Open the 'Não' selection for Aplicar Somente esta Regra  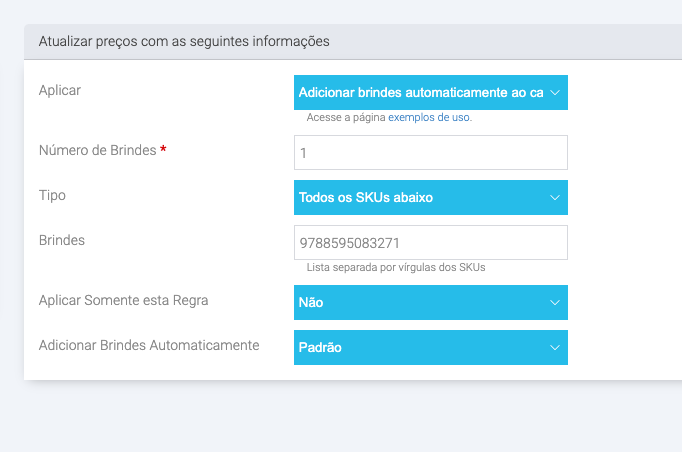point(420,302)
